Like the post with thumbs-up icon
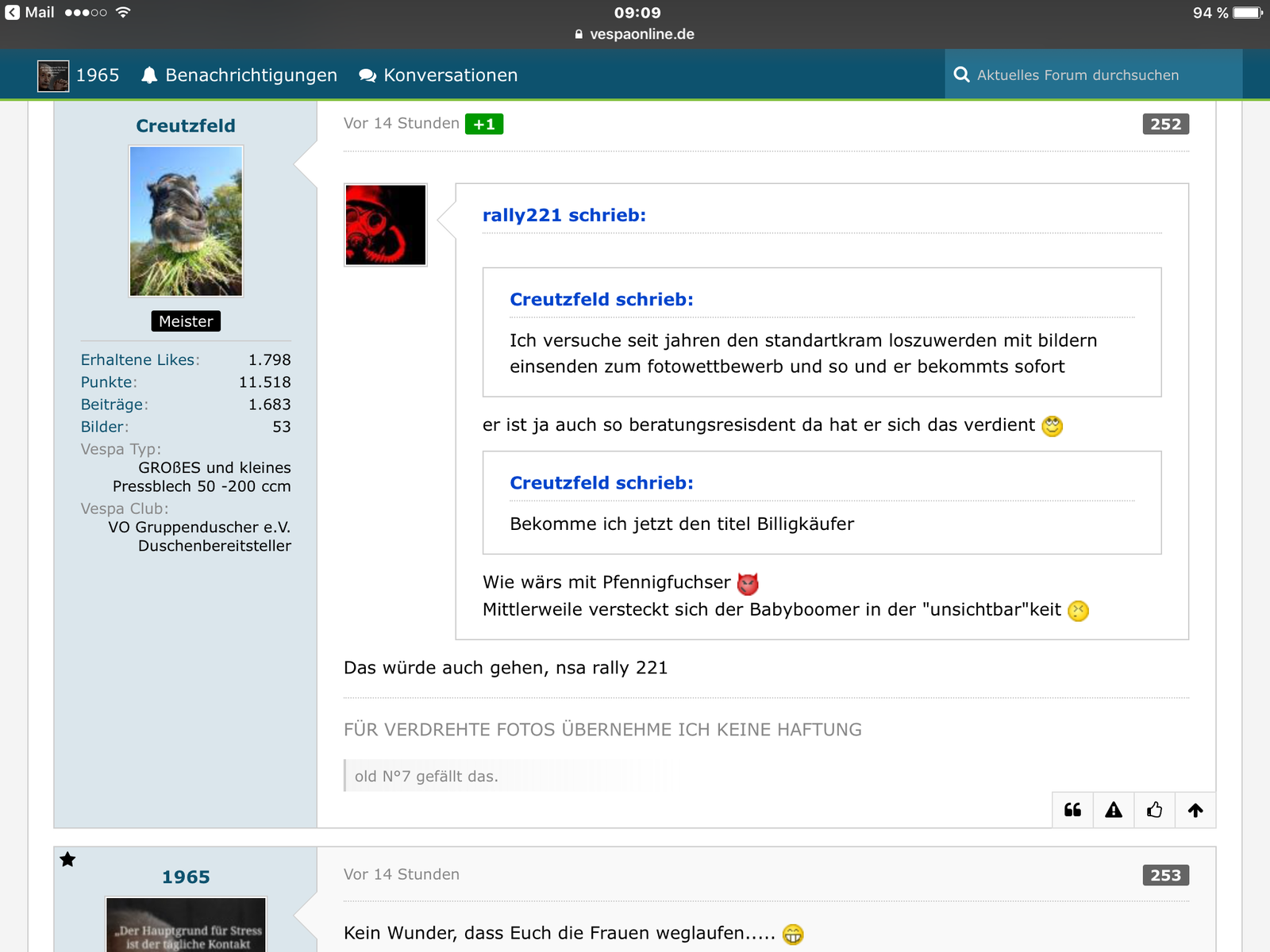1270x952 pixels. point(1154,810)
